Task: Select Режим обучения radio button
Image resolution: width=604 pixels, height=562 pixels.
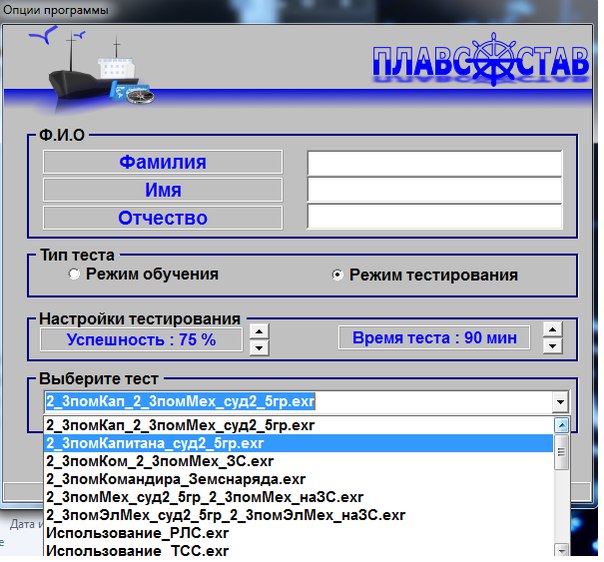Action: 74,274
